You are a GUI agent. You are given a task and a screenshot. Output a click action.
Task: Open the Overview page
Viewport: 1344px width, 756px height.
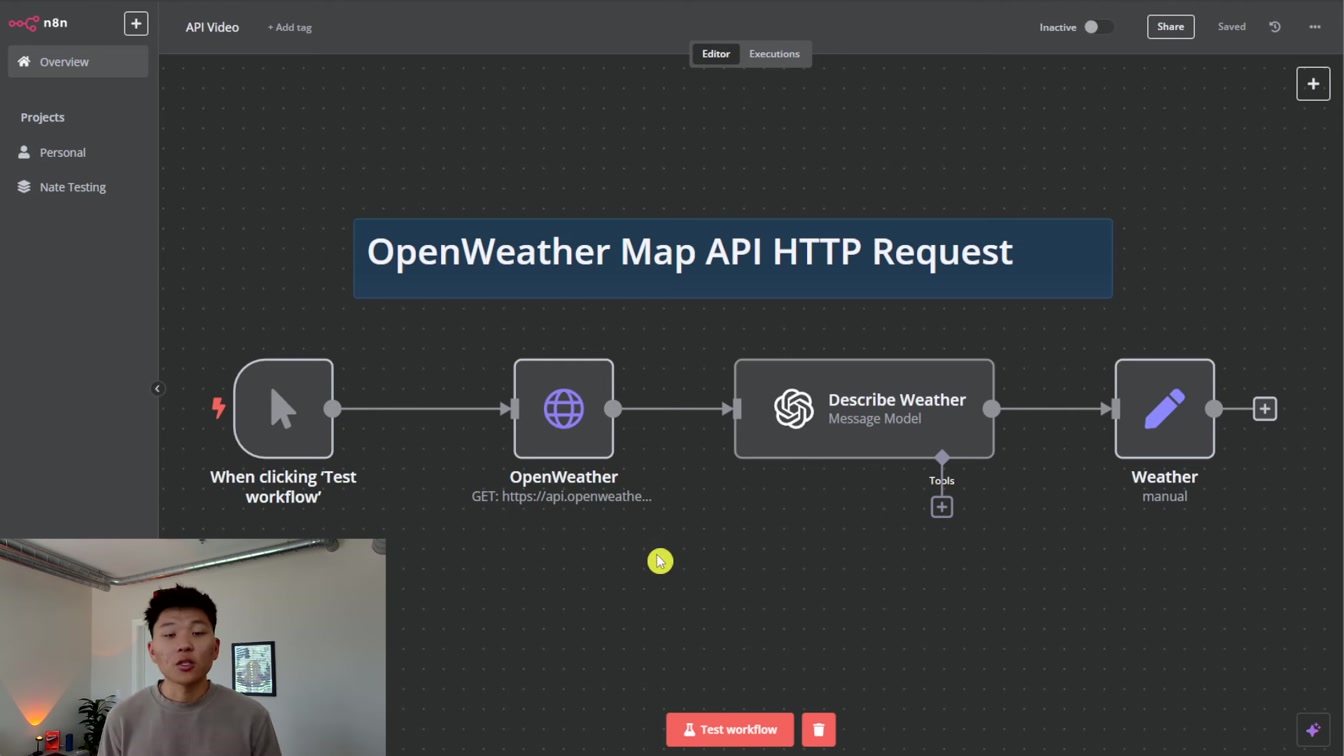click(78, 62)
